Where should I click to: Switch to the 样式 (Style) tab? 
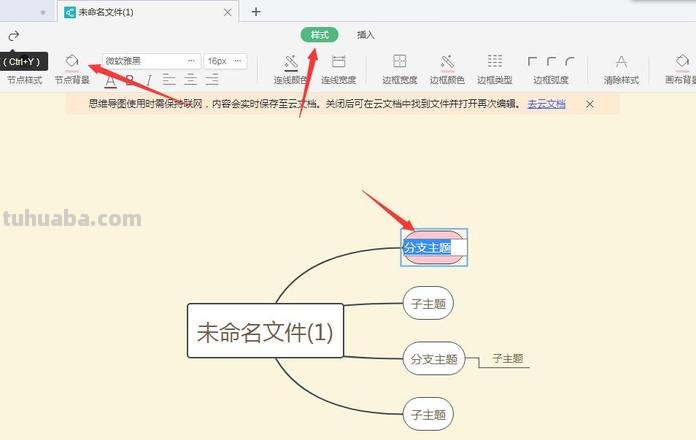[x=320, y=35]
